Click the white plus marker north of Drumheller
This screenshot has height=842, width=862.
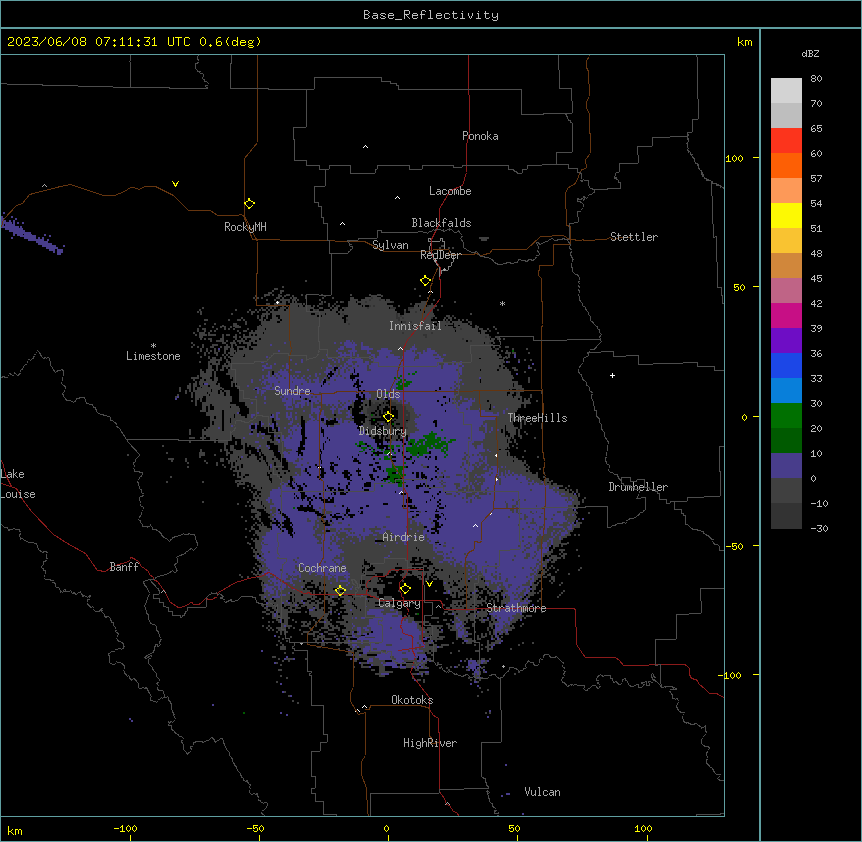coord(612,375)
